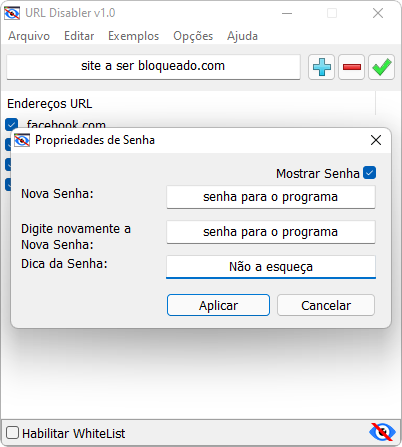This screenshot has width=402, height=447.
Task: Close the Propriedades de Senha dialog
Action: pos(376,140)
